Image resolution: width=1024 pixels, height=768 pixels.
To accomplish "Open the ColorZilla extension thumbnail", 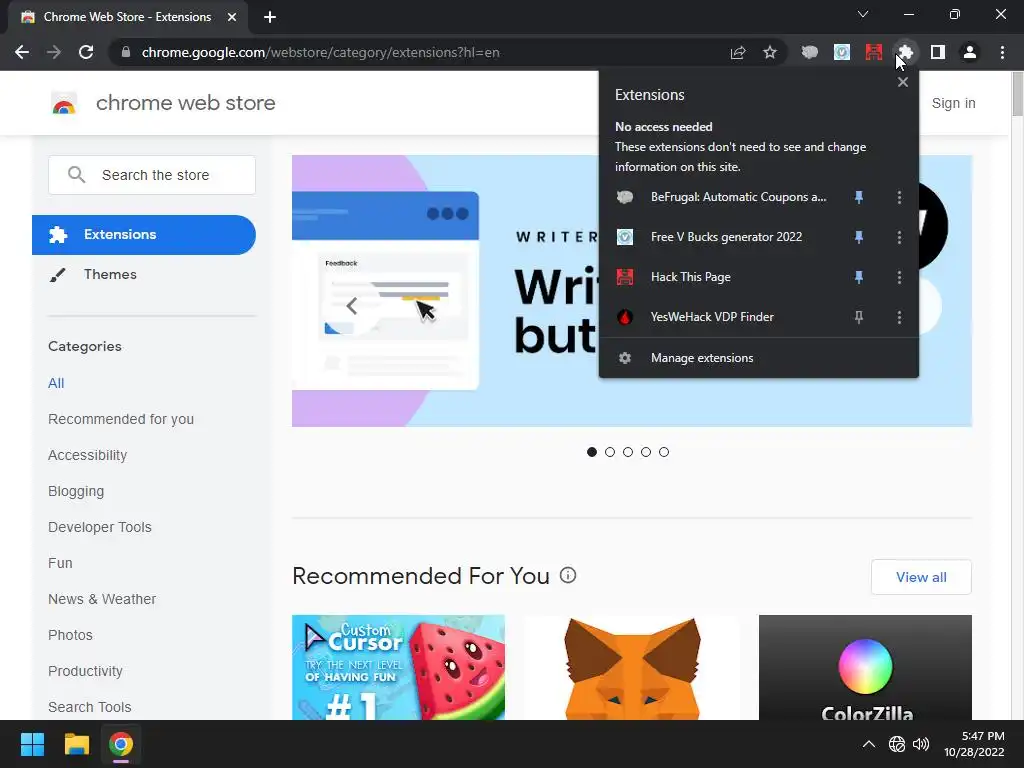I will pyautogui.click(x=865, y=667).
